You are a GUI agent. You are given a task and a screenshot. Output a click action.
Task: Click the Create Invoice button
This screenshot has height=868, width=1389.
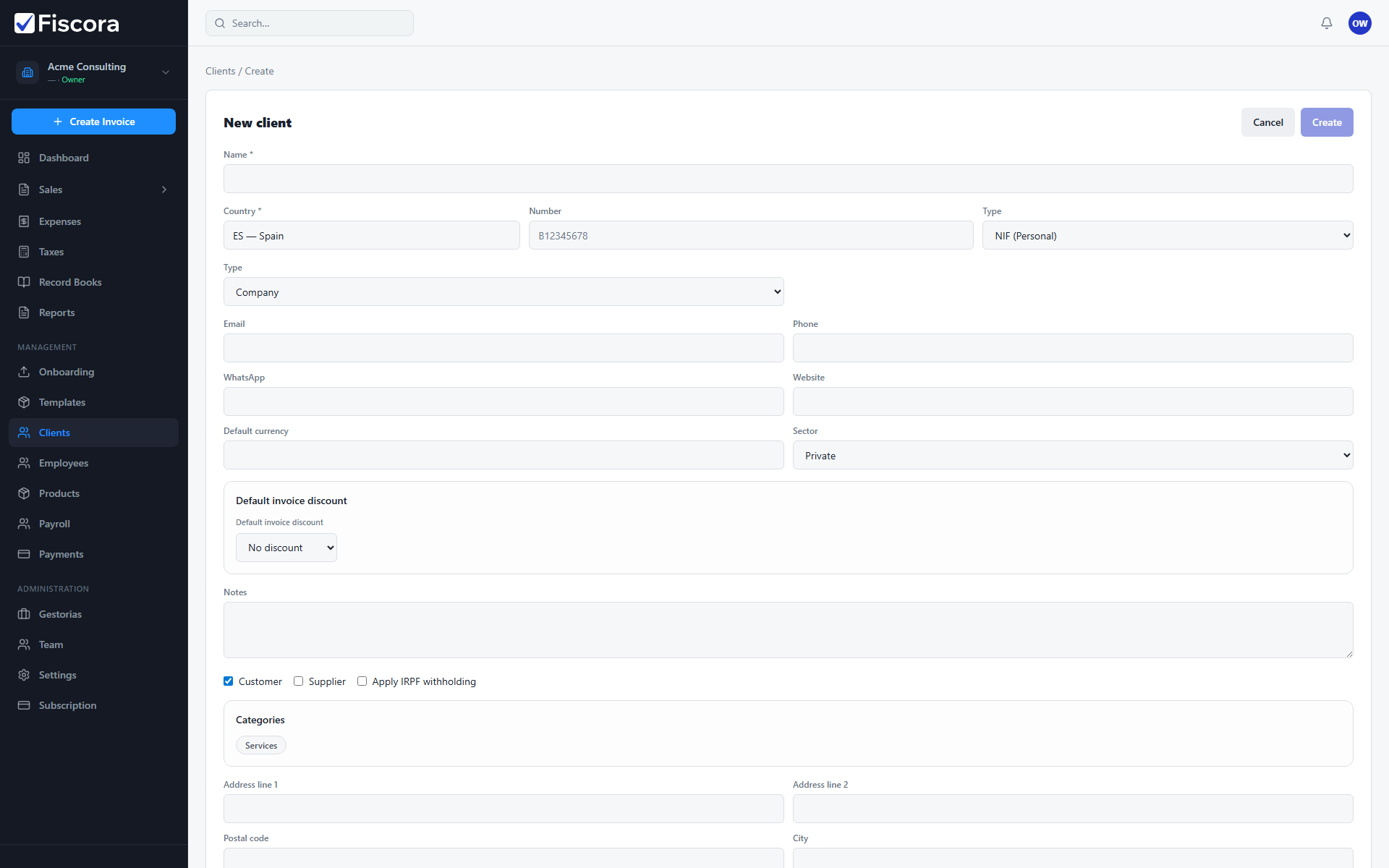93,122
